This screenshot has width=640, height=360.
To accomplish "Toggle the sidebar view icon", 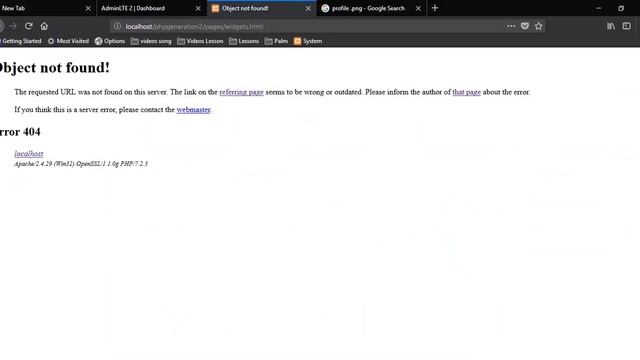I will point(627,26).
